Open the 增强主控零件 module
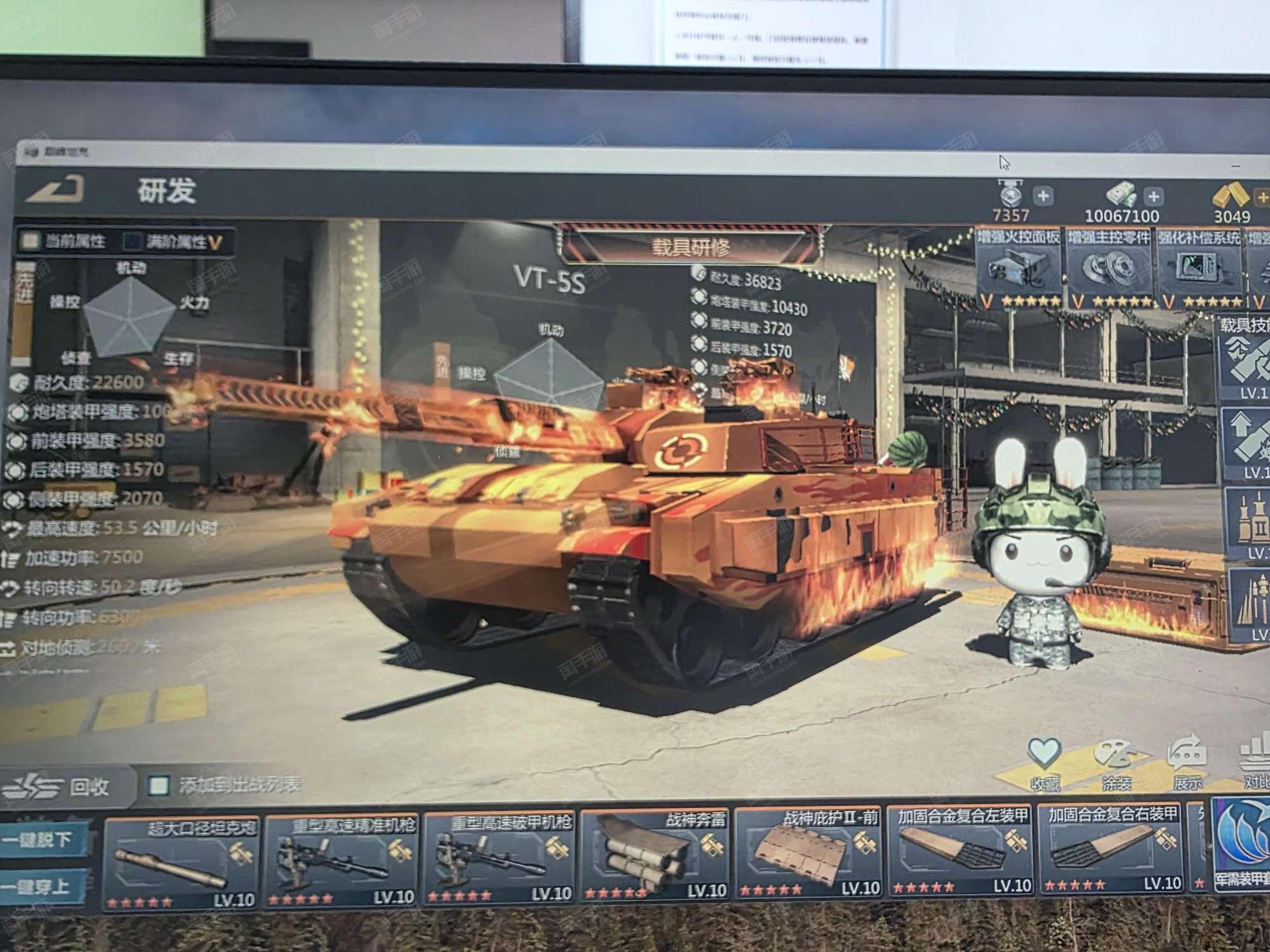This screenshot has width=1270, height=952. point(1109,269)
